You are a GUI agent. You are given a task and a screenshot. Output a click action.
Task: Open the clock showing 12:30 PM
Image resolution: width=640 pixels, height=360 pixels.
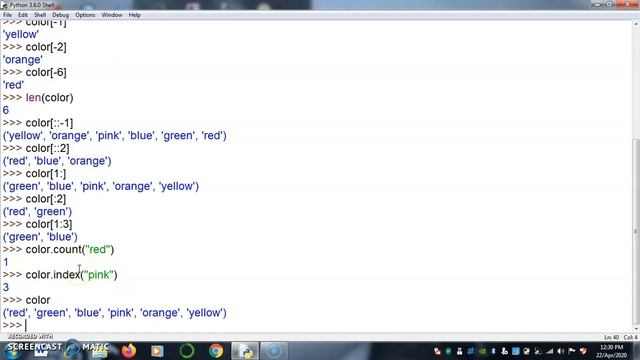point(611,351)
